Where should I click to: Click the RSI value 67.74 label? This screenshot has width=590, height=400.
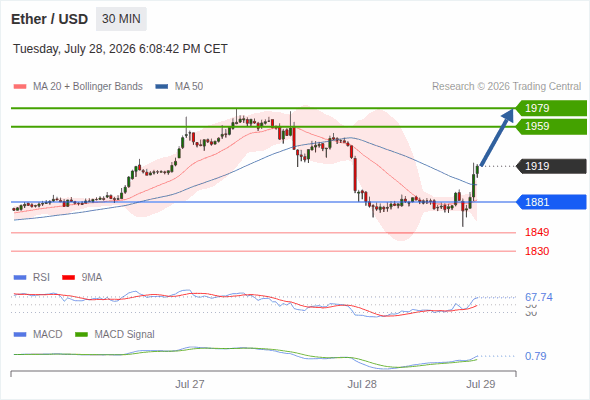539,297
